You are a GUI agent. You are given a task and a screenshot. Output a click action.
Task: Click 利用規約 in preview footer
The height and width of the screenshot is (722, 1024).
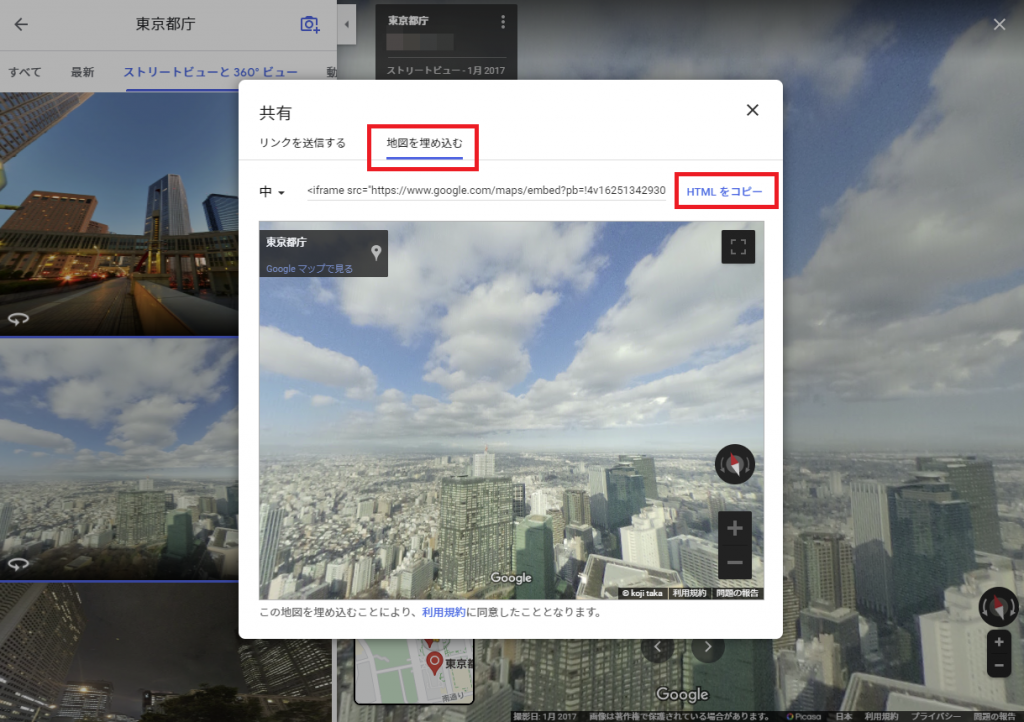pos(689,593)
